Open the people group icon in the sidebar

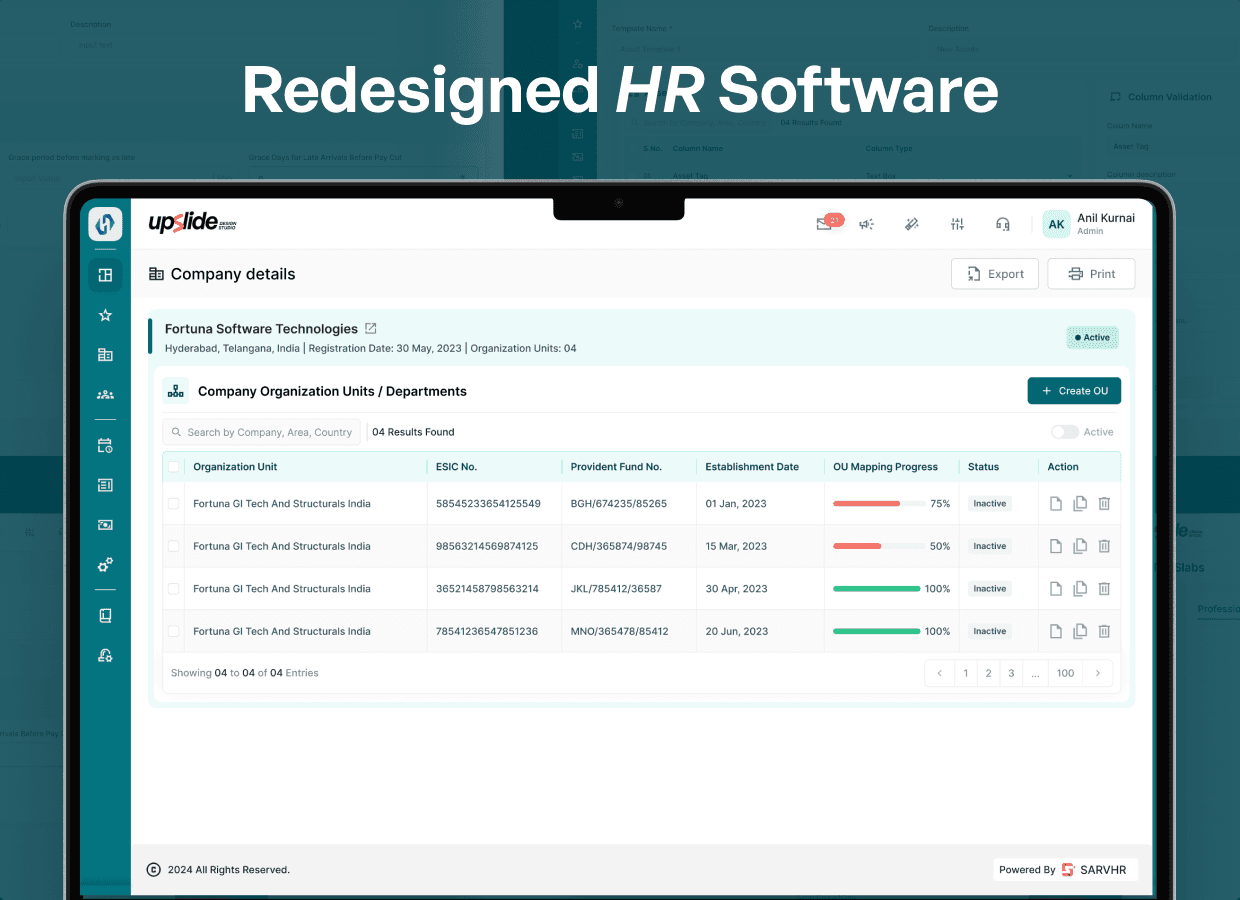pos(105,395)
